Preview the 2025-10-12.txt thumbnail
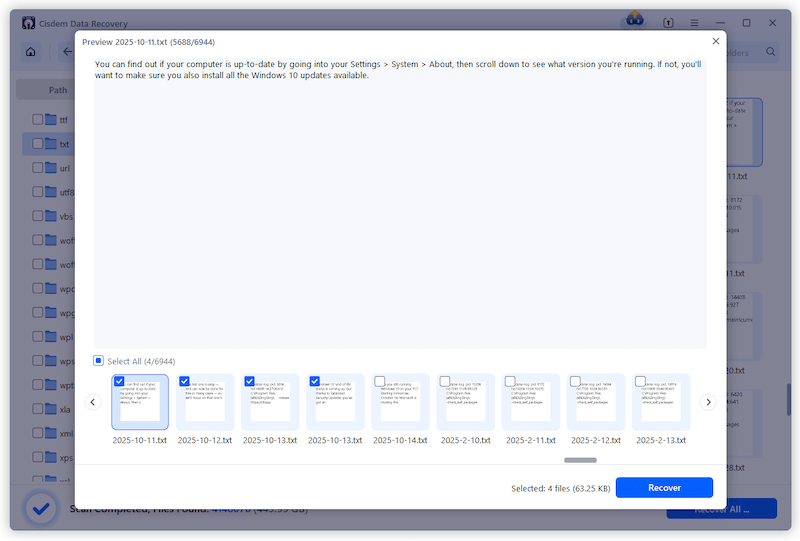The width and height of the screenshot is (800, 541). [x=205, y=405]
